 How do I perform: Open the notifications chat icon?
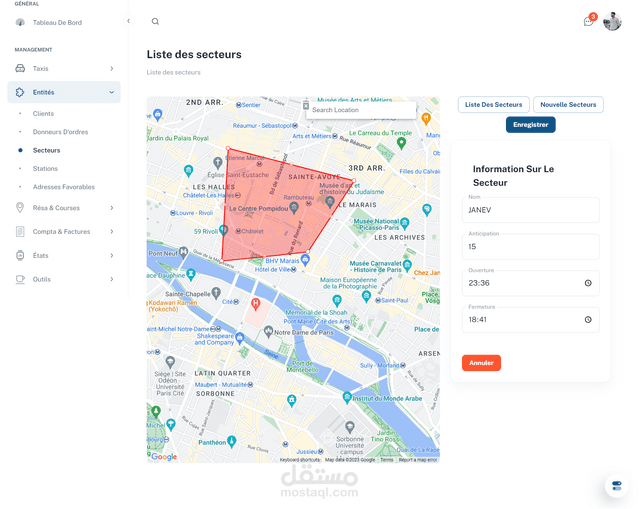[588, 21]
